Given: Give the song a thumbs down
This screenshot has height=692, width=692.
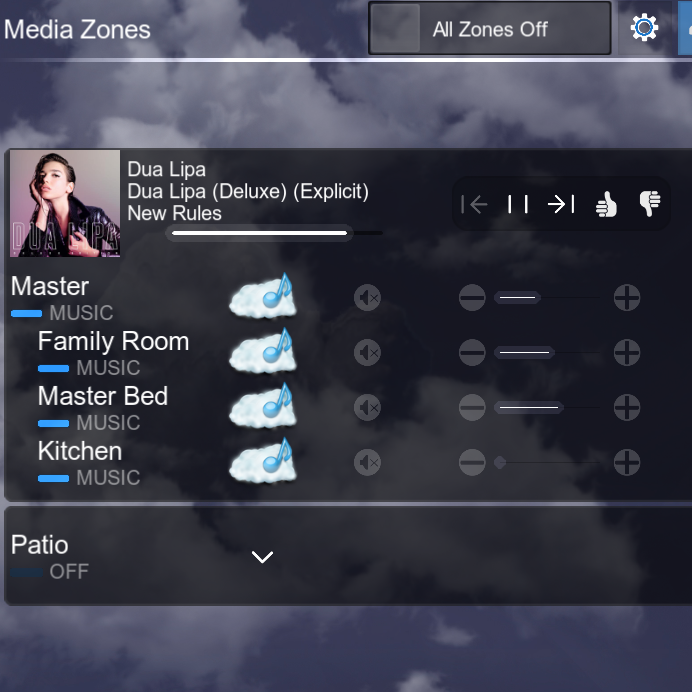Looking at the screenshot, I should (650, 203).
